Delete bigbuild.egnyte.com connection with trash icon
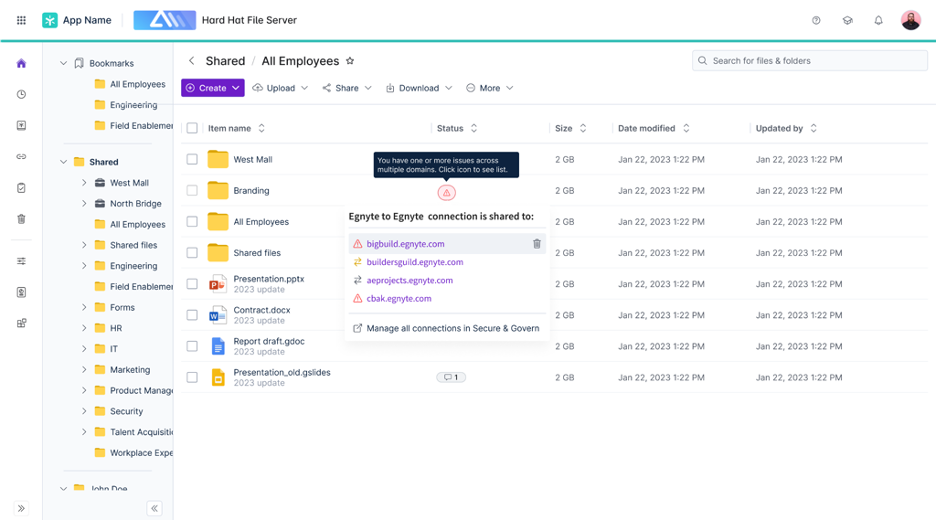This screenshot has width=936, height=520. [x=537, y=244]
